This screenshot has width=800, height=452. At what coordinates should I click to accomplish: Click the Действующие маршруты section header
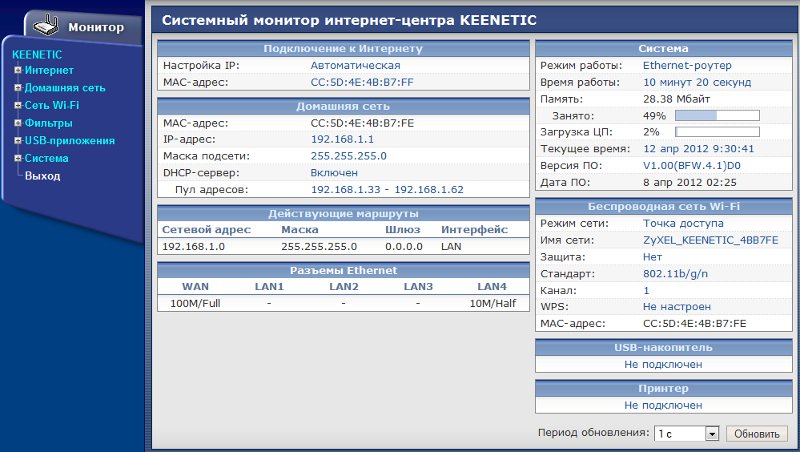(x=343, y=214)
